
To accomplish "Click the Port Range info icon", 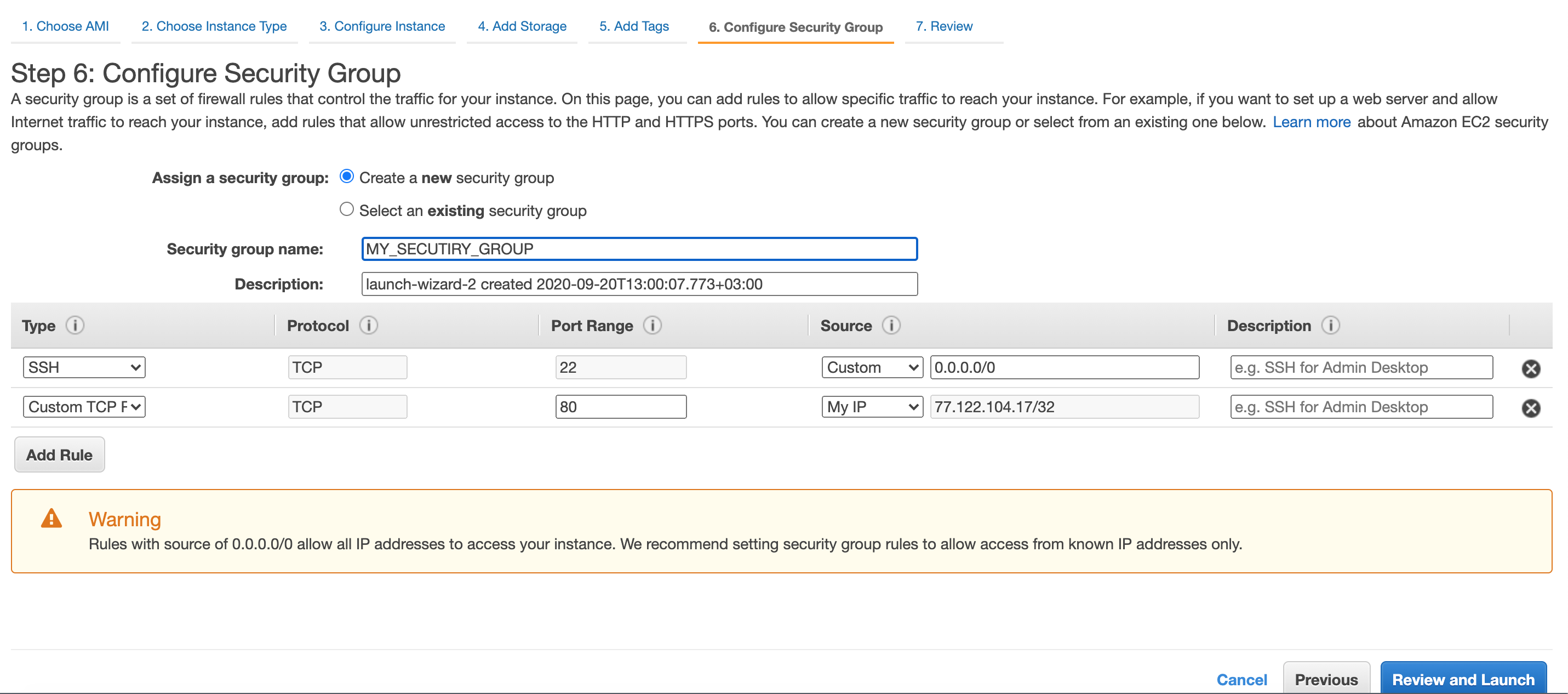I will point(653,326).
